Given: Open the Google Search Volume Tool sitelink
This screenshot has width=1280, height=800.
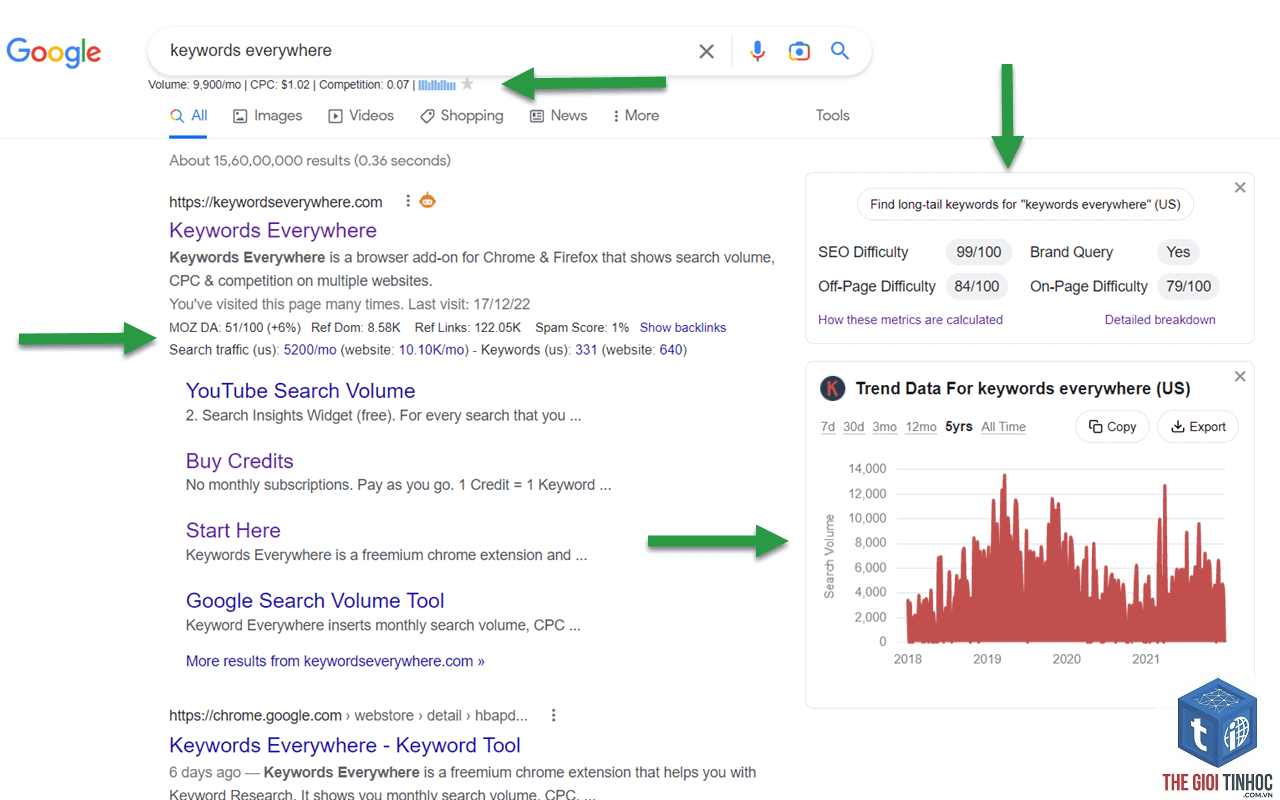Looking at the screenshot, I should point(315,601).
